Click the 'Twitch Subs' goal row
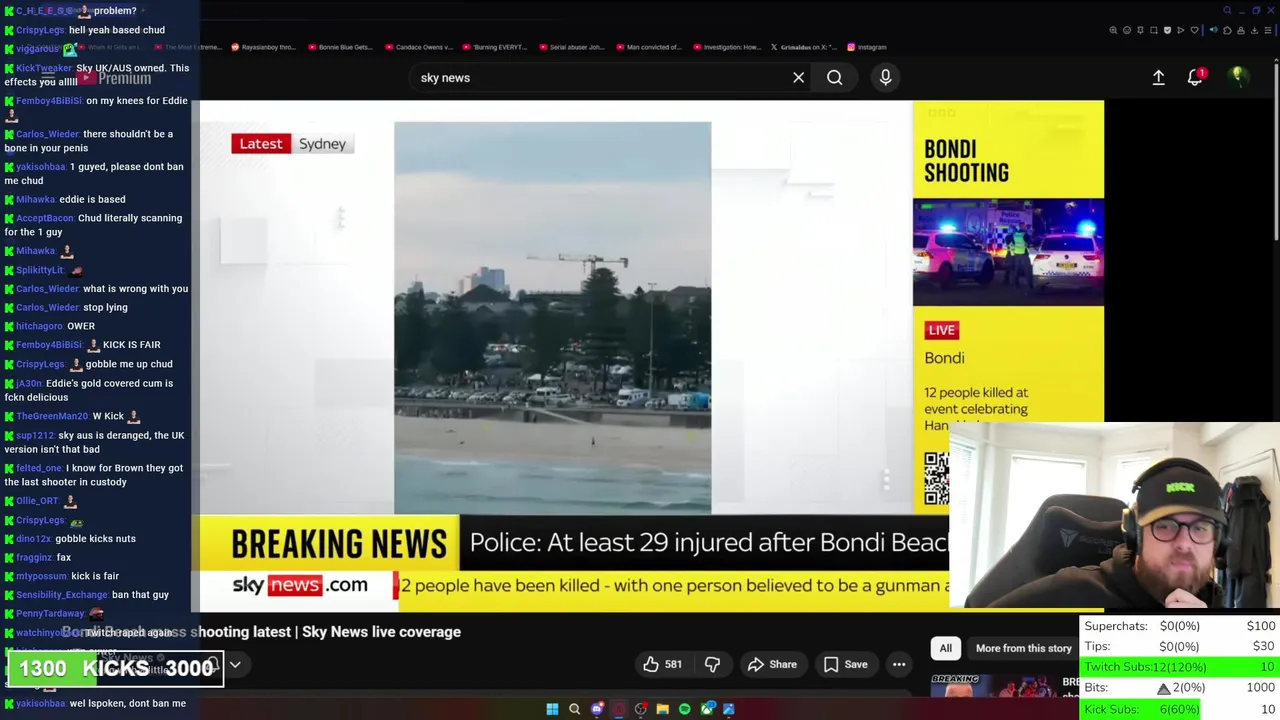Image resolution: width=1280 pixels, height=720 pixels. point(1180,667)
